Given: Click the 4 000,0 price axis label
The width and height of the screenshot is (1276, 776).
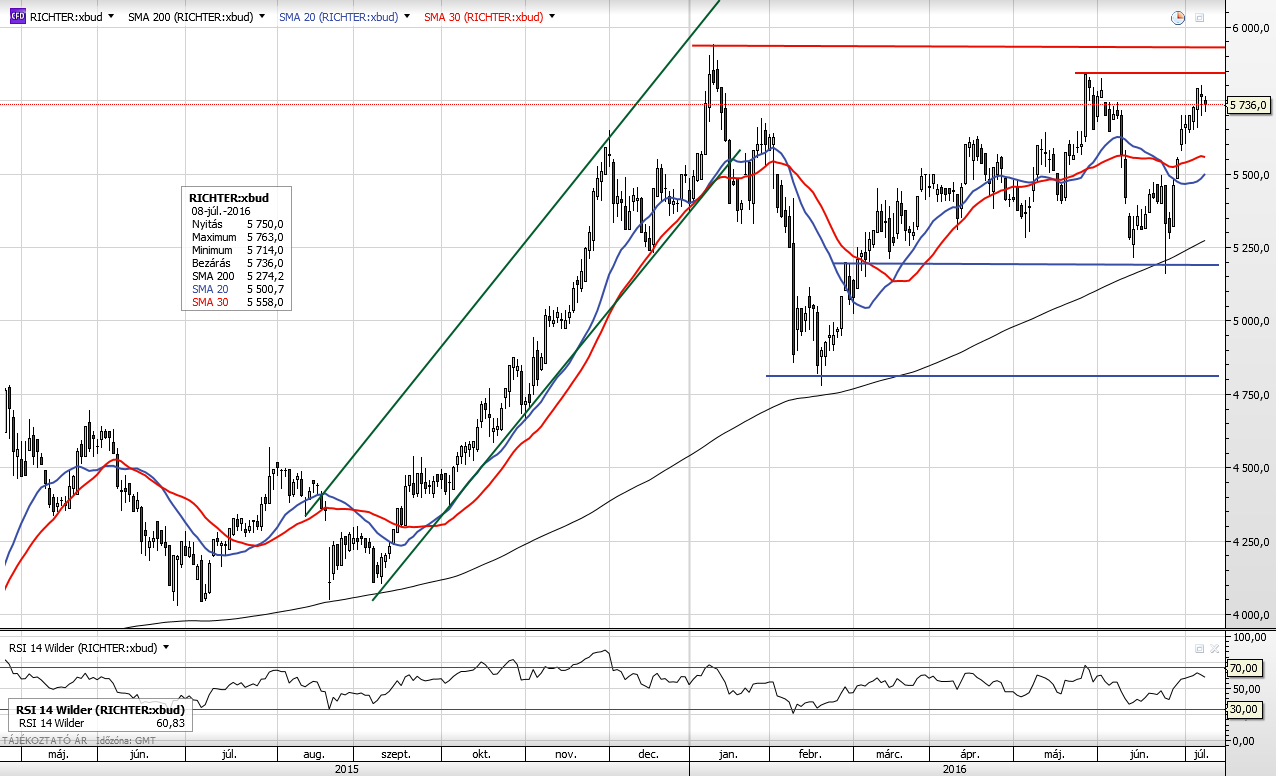Looking at the screenshot, I should [x=1249, y=614].
